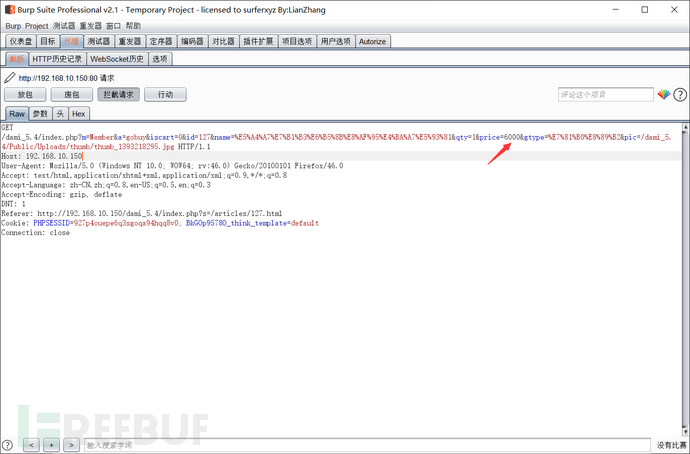Click the 行动 action button
Screen dimensions: 690x454
click(165, 95)
